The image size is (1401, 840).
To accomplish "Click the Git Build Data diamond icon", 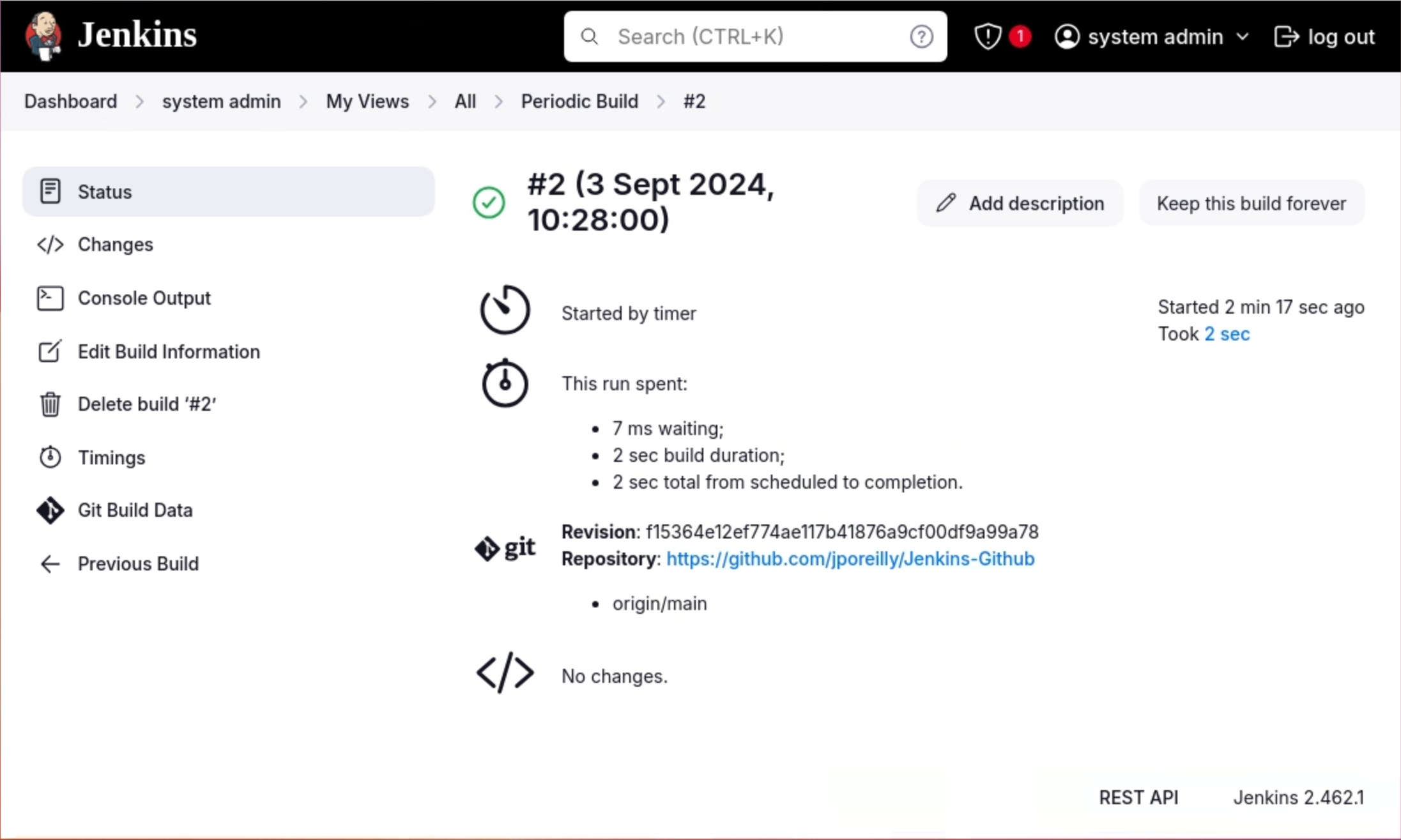I will [x=50, y=510].
